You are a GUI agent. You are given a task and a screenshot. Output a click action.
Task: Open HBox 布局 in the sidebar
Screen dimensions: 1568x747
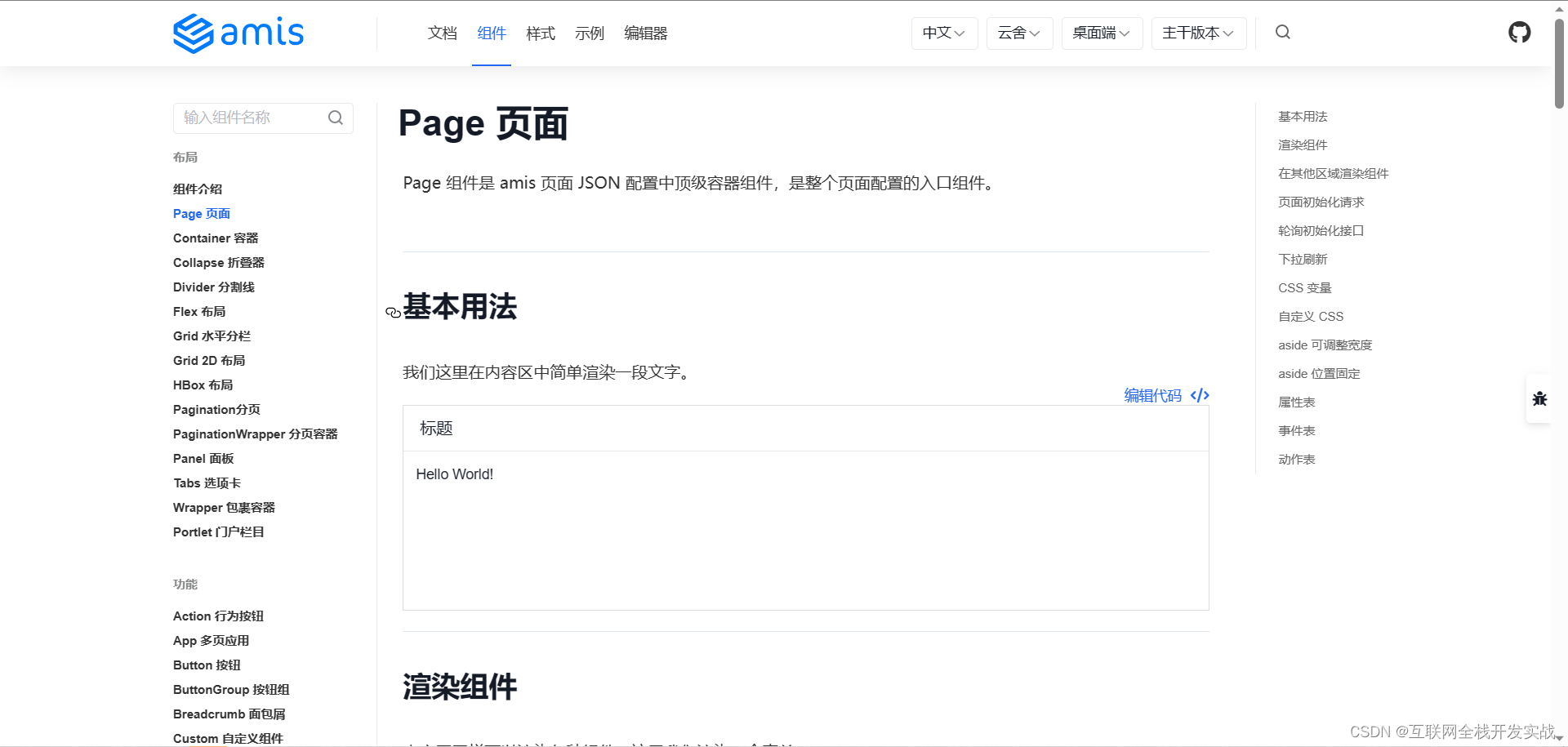(x=203, y=385)
